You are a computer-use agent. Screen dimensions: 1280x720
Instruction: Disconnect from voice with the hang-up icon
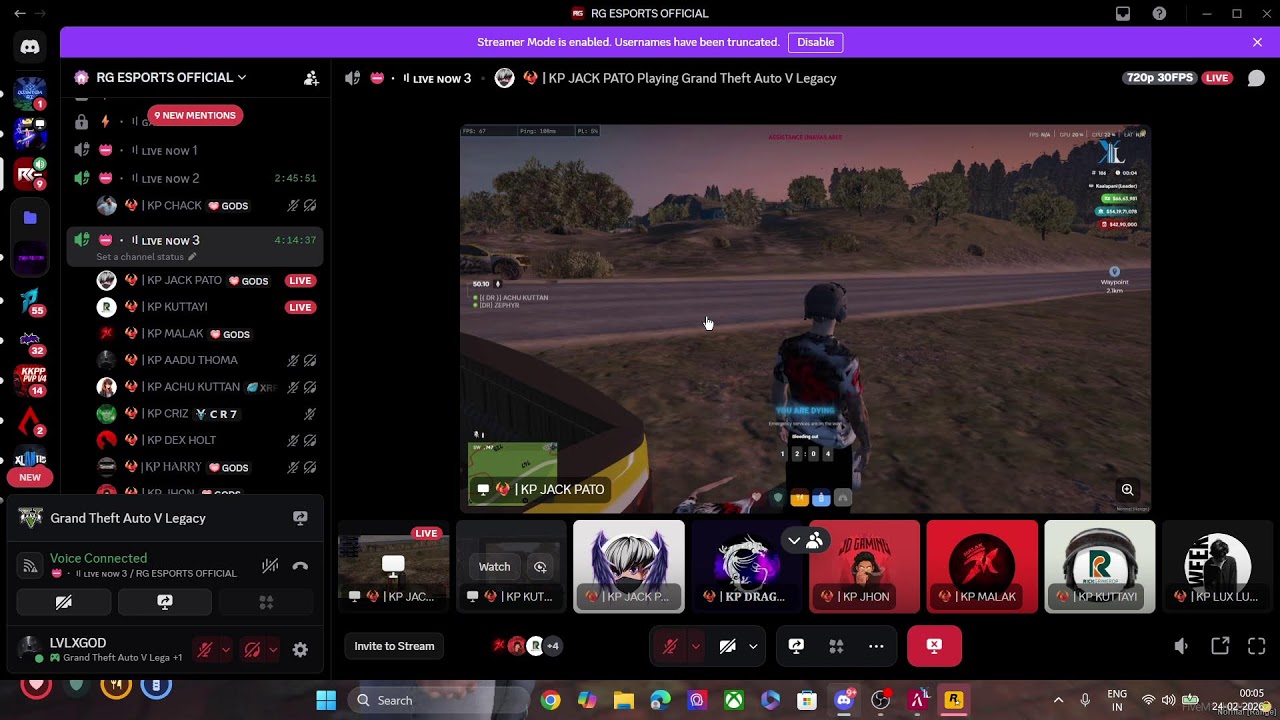(300, 566)
